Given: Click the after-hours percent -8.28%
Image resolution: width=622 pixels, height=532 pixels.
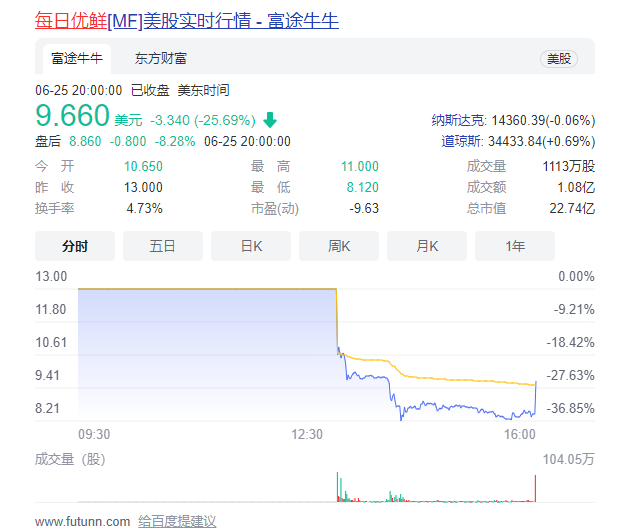Looking at the screenshot, I should [175, 141].
